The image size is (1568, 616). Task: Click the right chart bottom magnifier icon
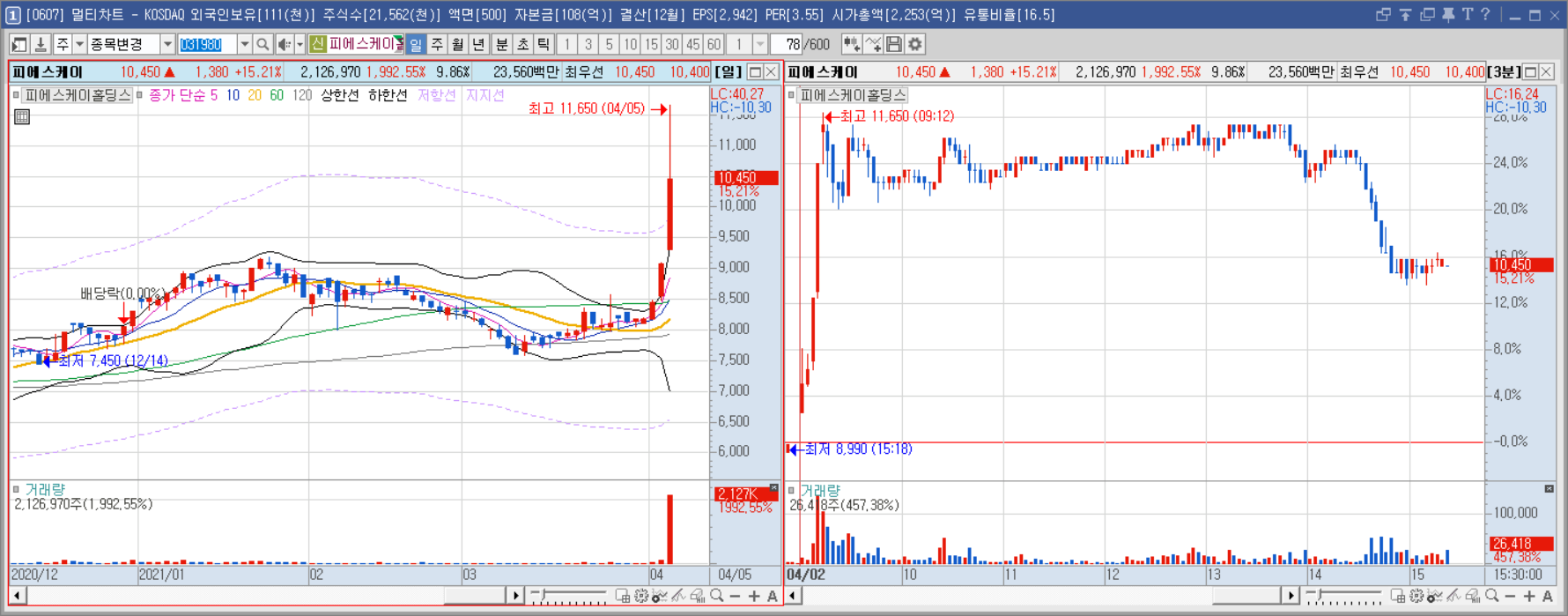click(1491, 597)
